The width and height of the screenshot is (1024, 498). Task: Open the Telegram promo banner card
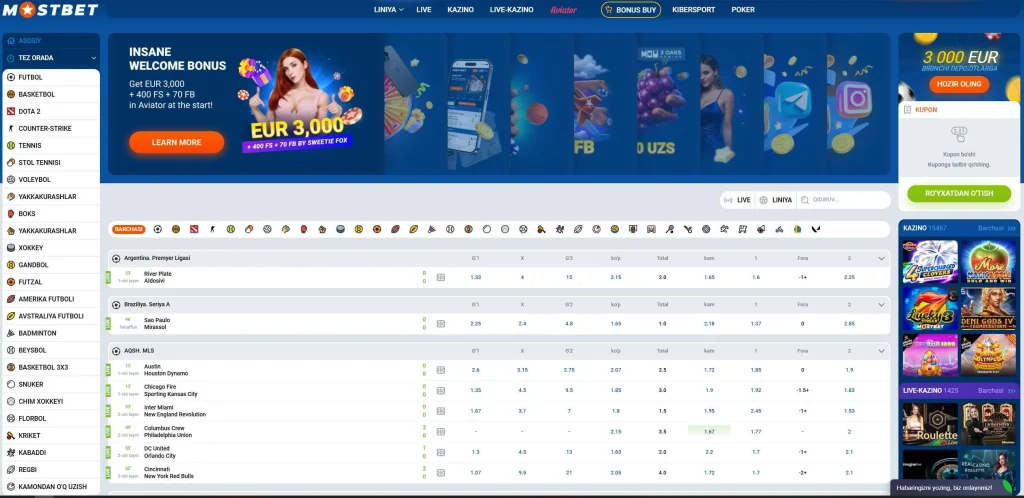794,104
